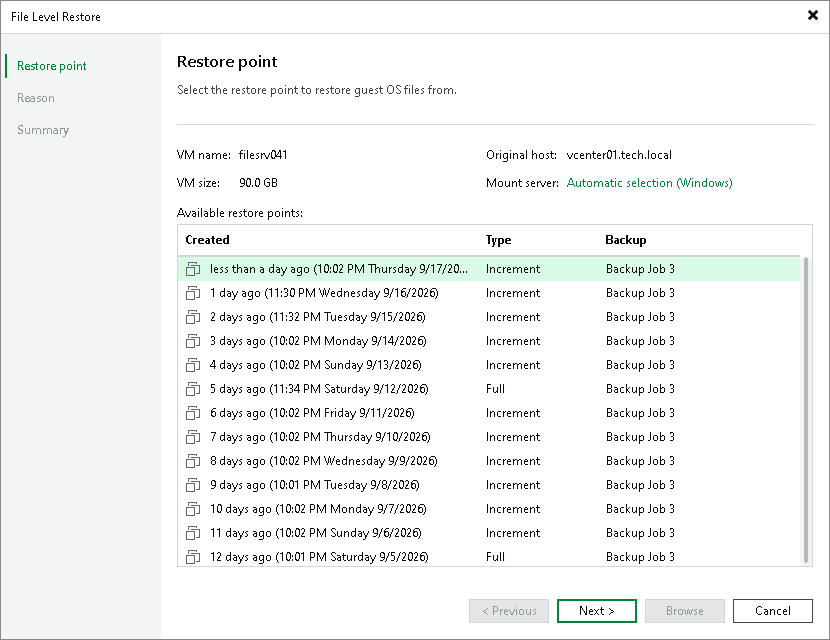Select '2 days ago (11:32 PM Tuesday 9/15/2026)'
Image resolution: width=830 pixels, height=640 pixels.
(x=489, y=317)
